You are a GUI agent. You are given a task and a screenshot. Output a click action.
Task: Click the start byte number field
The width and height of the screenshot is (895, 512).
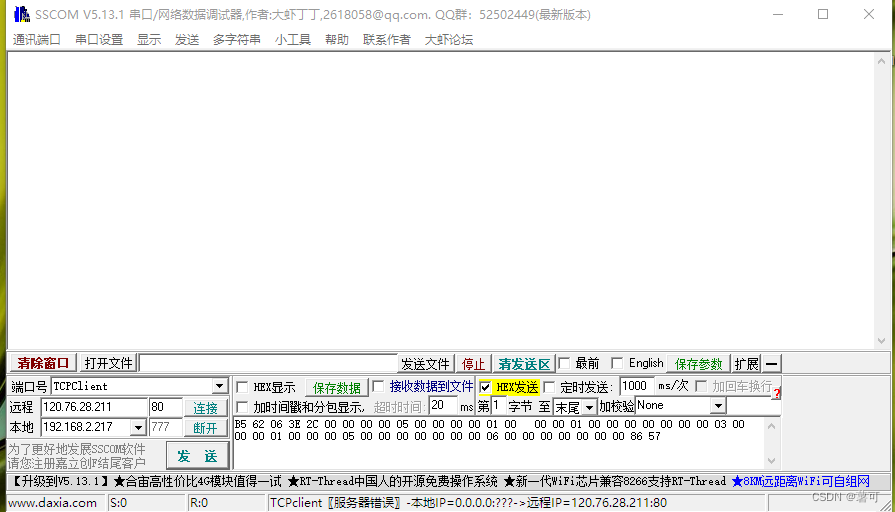498,406
